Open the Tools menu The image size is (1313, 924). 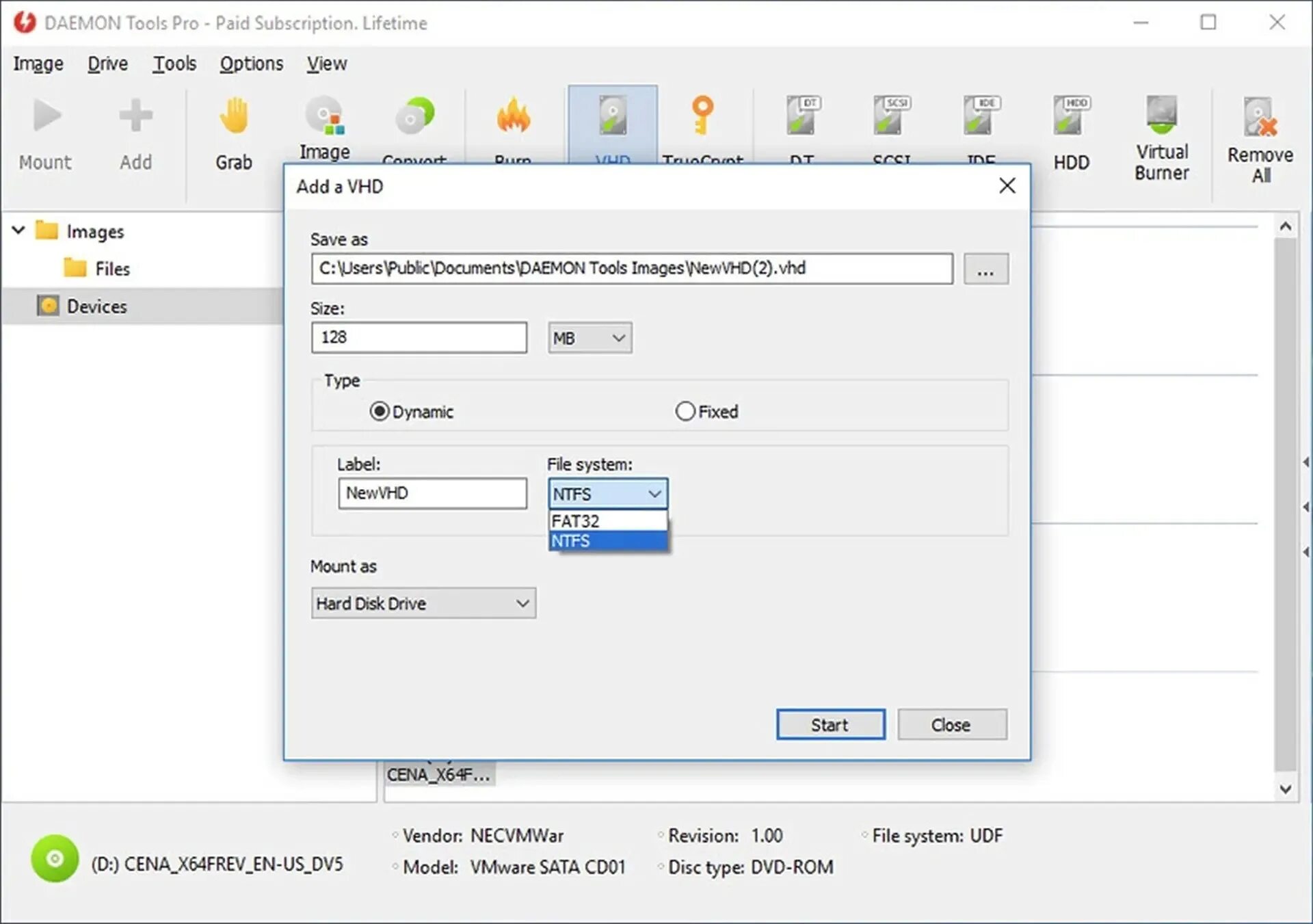pos(174,64)
